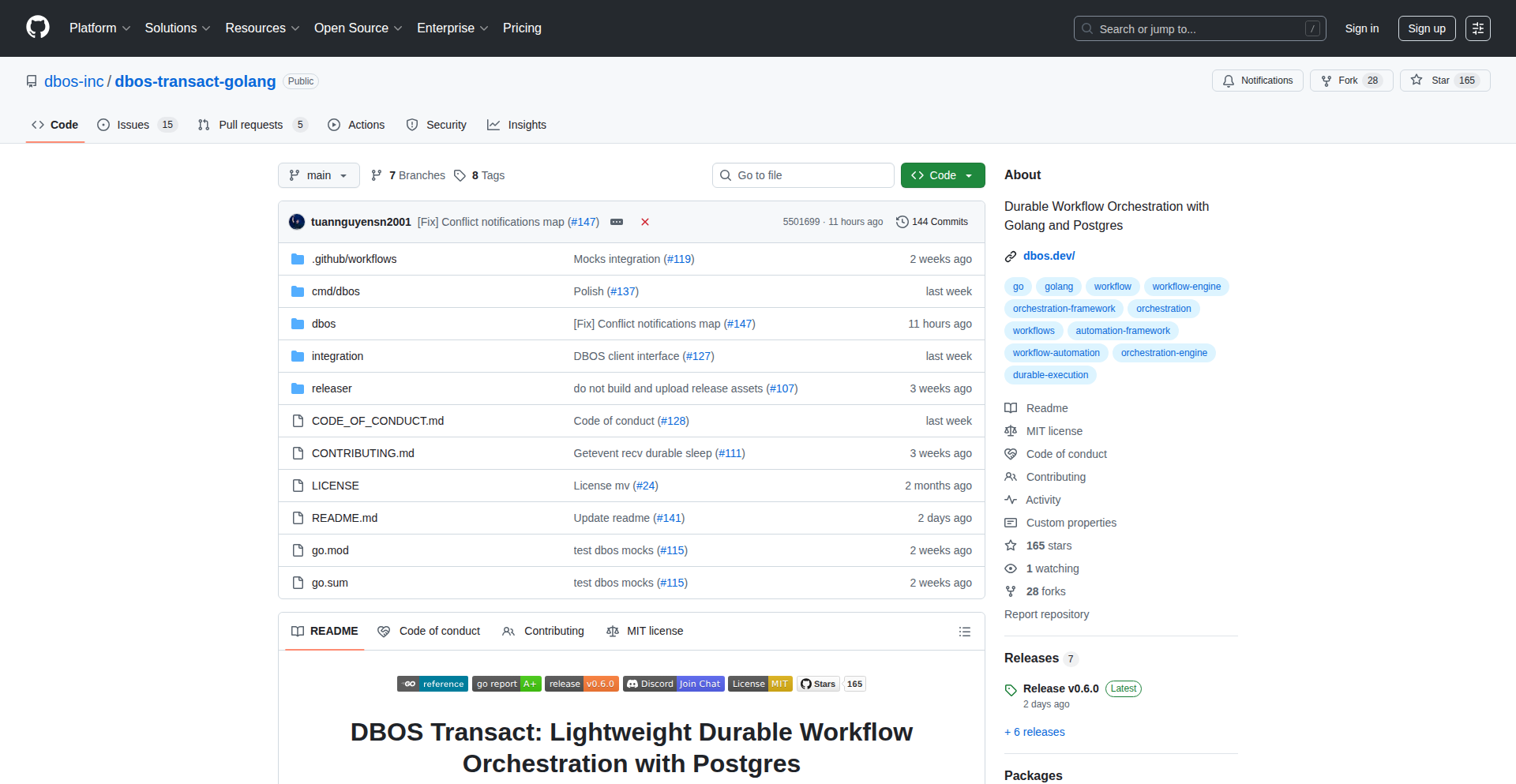1516x784 pixels.
Task: Click the LICENSE file icon
Action: (x=298, y=486)
